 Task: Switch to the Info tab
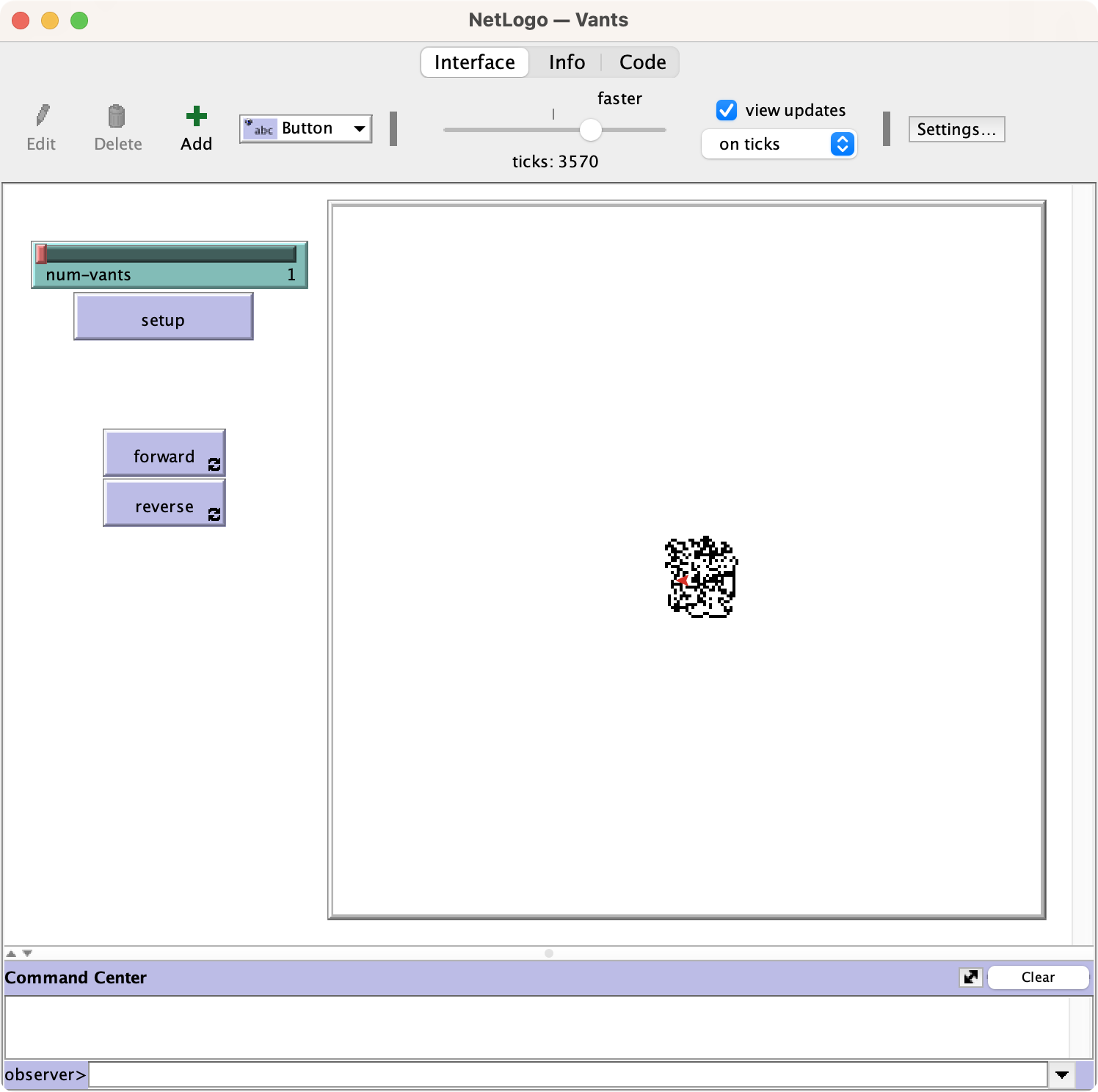coord(566,62)
